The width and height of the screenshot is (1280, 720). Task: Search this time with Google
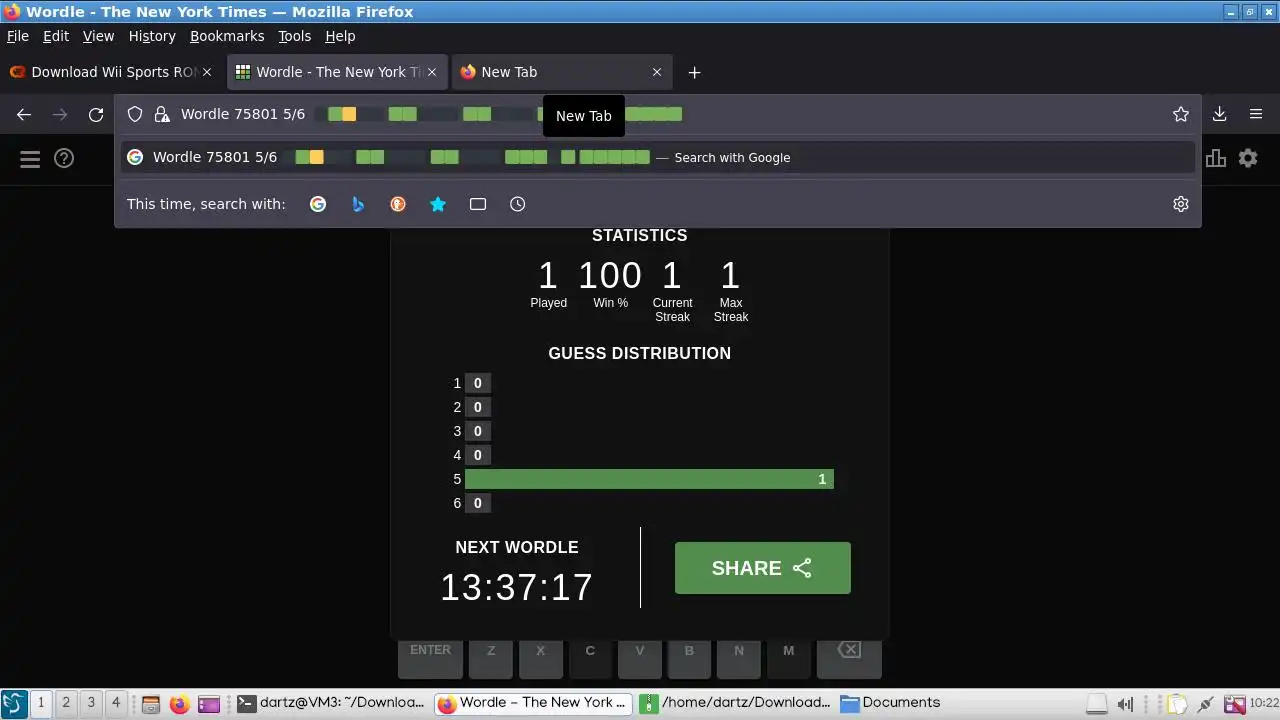coord(318,204)
